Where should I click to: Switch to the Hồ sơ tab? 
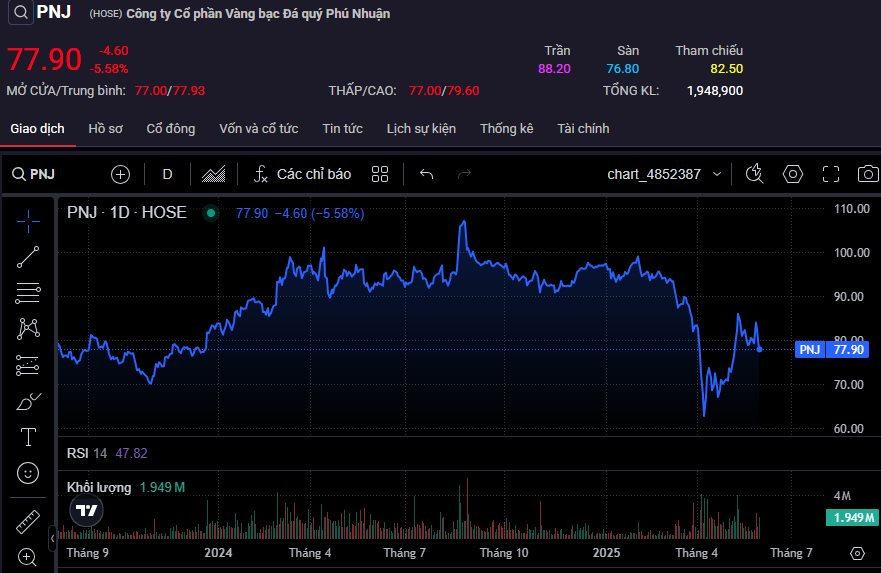[105, 129]
